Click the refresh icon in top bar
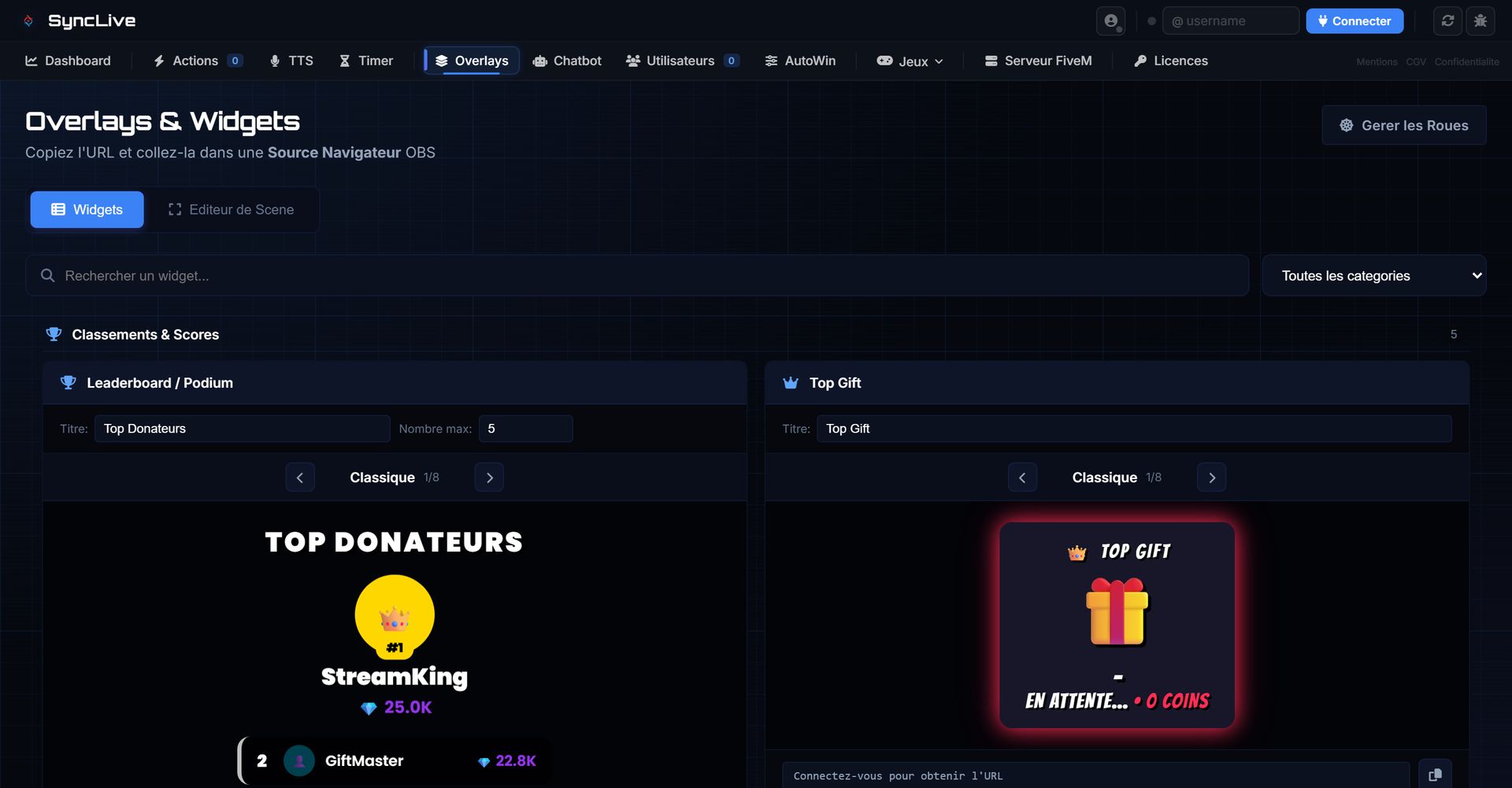The width and height of the screenshot is (1512, 788). (1447, 21)
